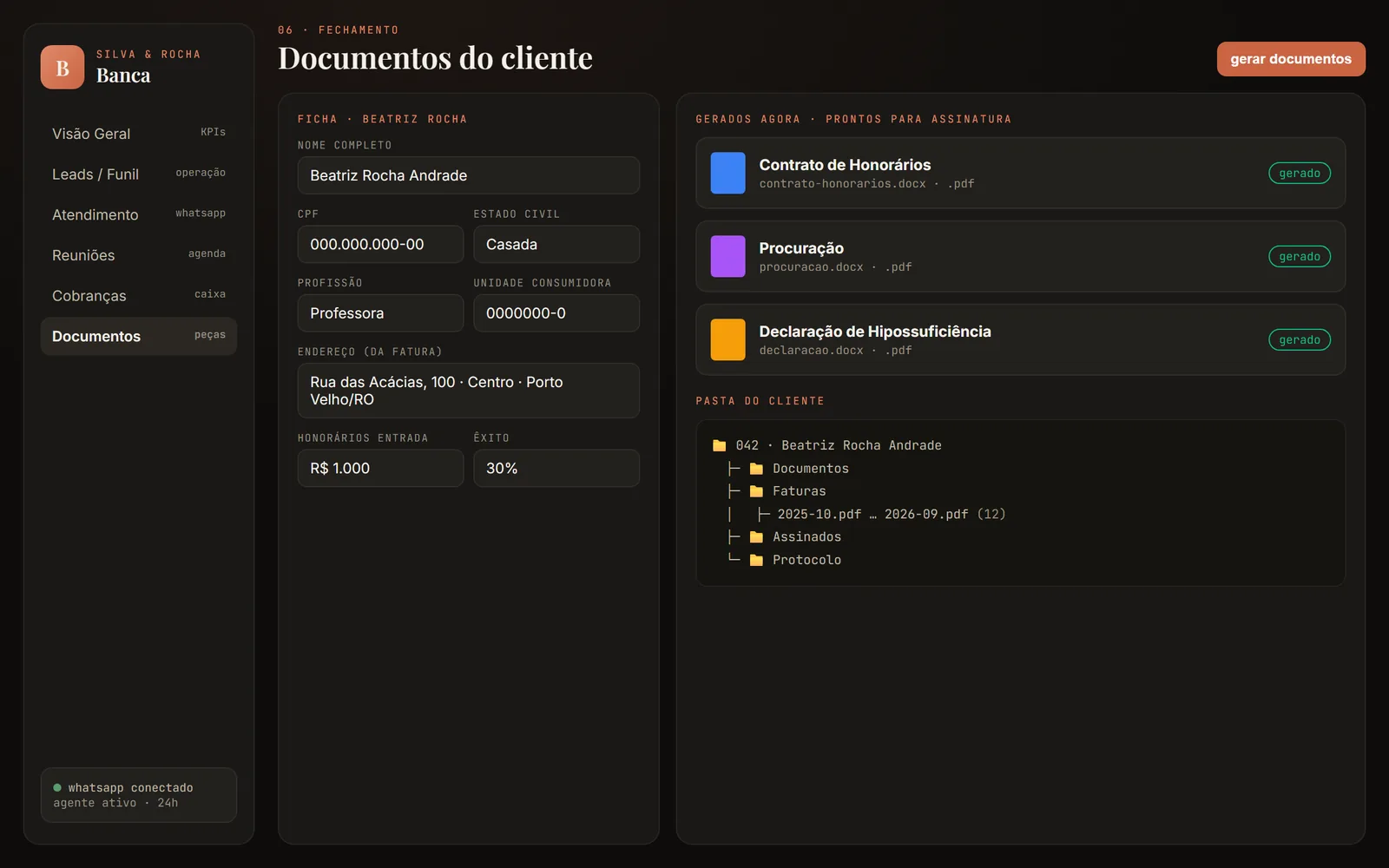This screenshot has height=868, width=1389.
Task: Click the 'KPIs' tag next to Visão Geral
Action: pyautogui.click(x=213, y=132)
